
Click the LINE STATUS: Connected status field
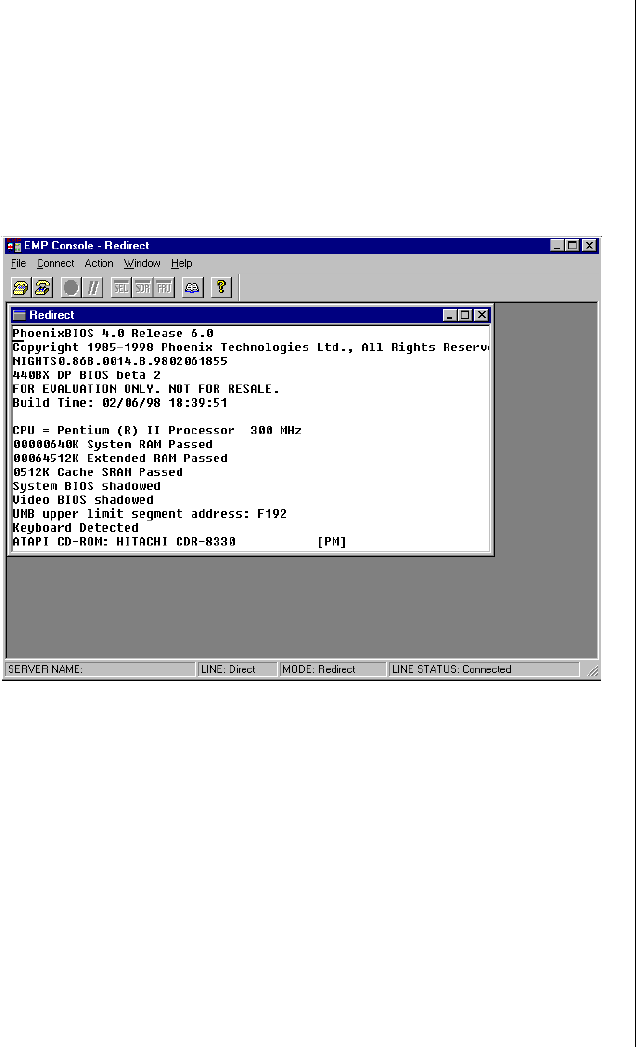[x=484, y=669]
